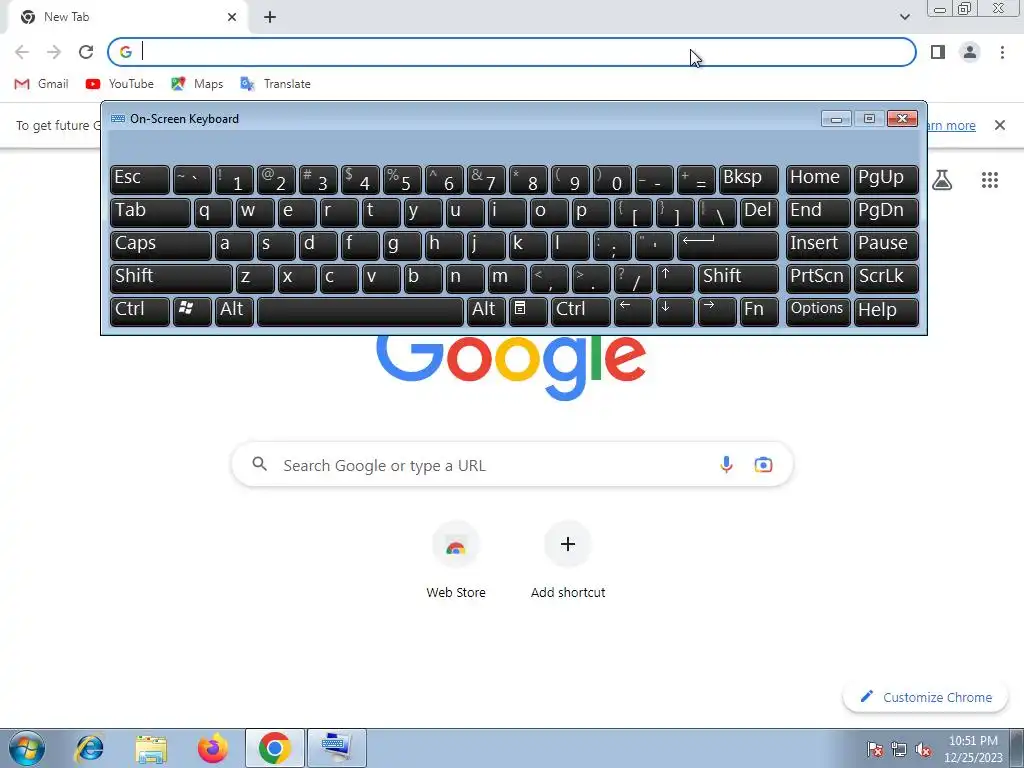Screen dimensions: 1024x768
Task: Click the down arrow key
Action: (675, 311)
